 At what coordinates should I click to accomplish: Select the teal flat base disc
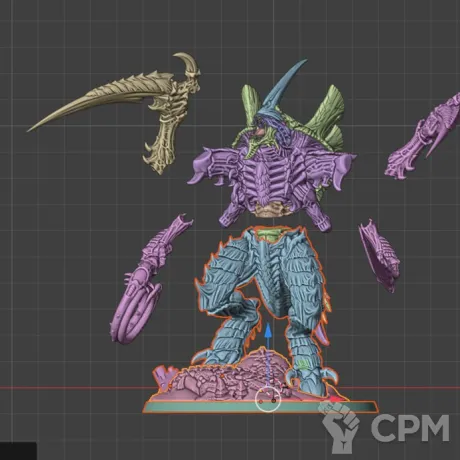click(x=261, y=407)
